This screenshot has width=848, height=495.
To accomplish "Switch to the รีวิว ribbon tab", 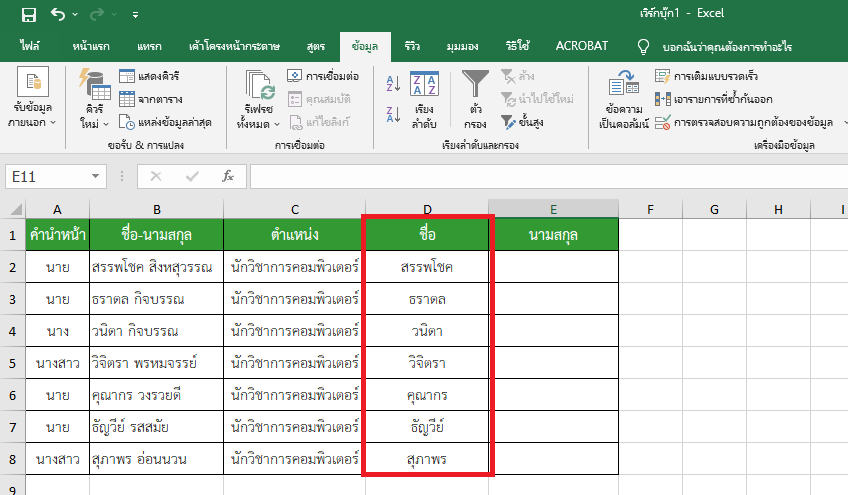I will (412, 46).
